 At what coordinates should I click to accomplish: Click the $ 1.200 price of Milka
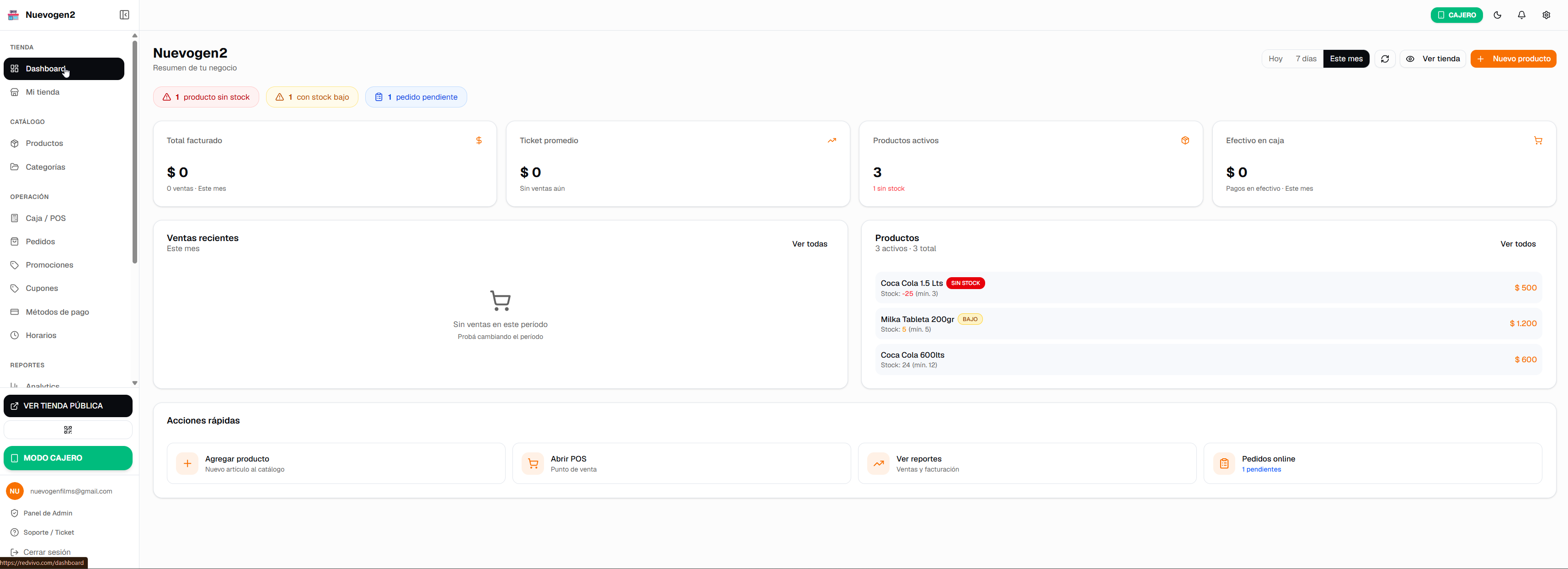tap(1523, 323)
